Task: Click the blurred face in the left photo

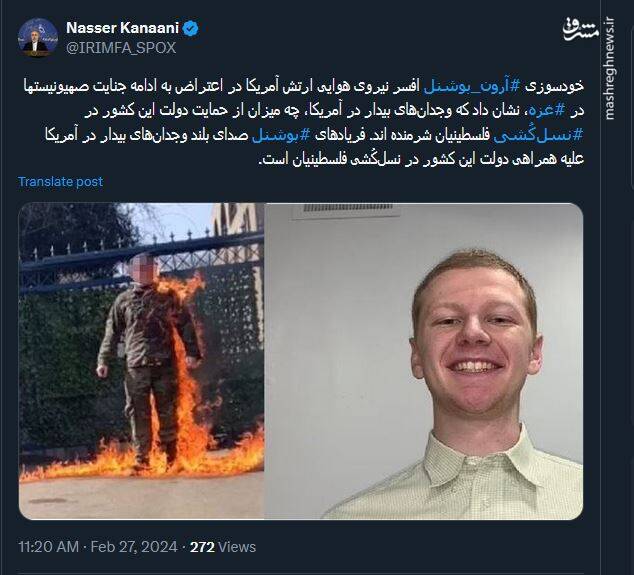Action: [x=144, y=267]
